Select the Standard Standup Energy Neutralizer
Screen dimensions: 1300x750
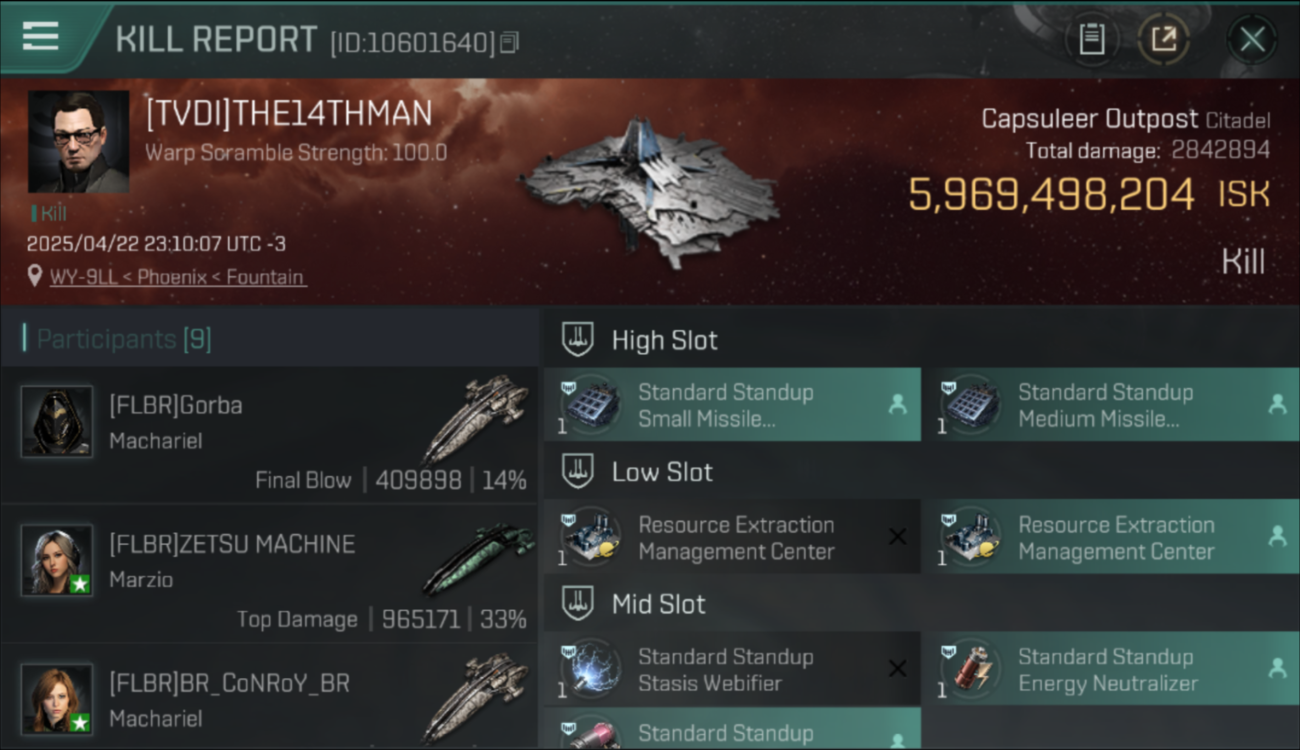[x=1112, y=669]
